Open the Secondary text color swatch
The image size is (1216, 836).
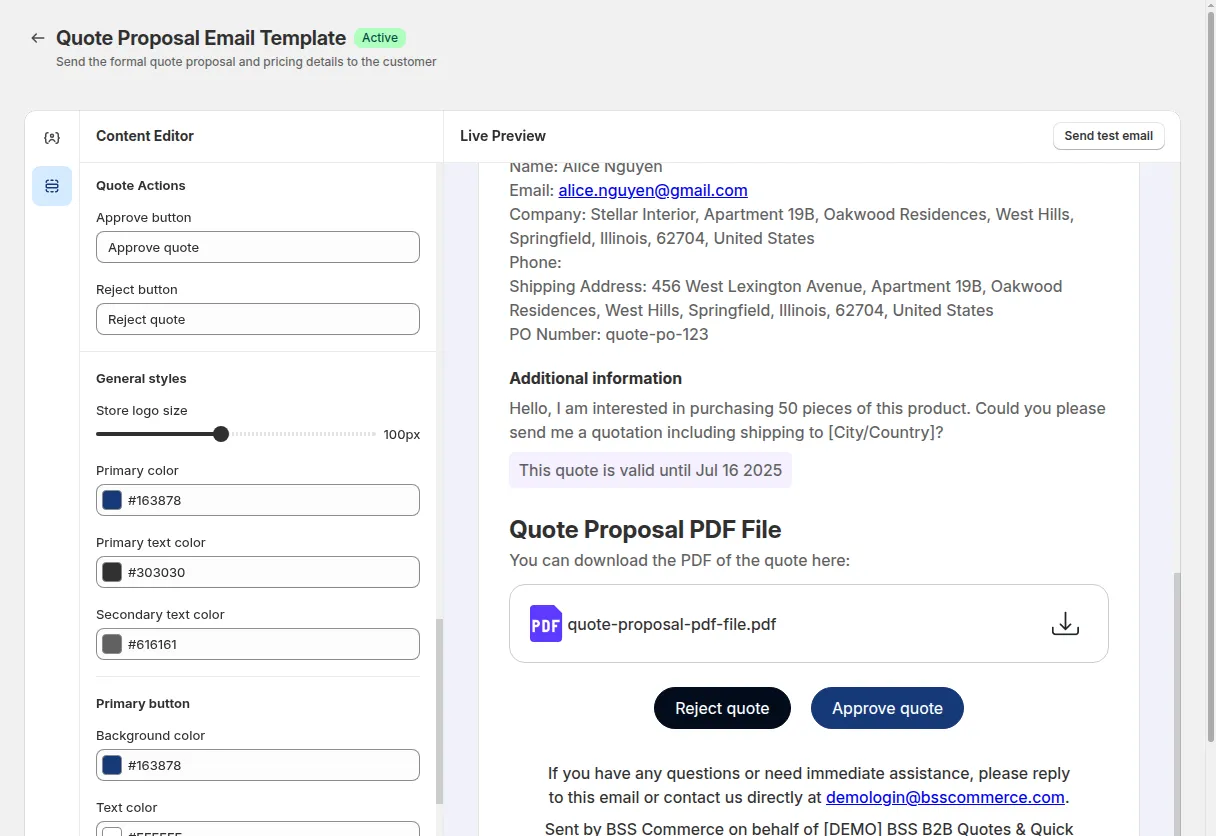(112, 644)
